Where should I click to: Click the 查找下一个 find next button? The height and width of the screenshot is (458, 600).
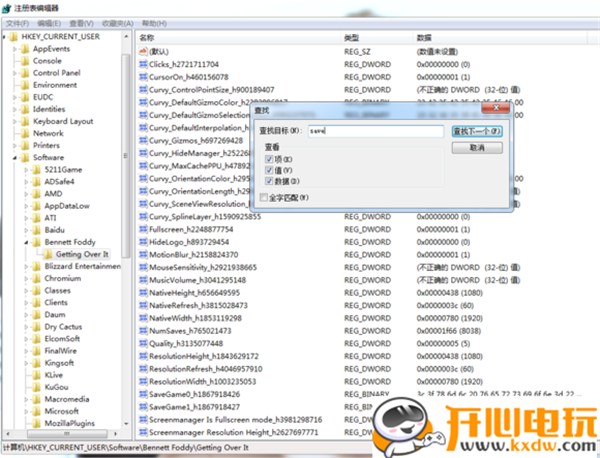pos(477,131)
